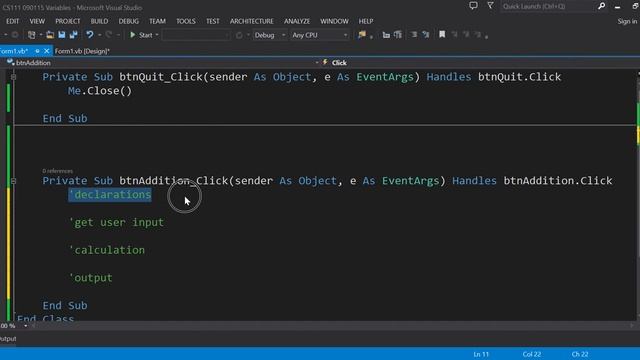Switch to Form1.vb [Design] tab
Image resolution: width=640 pixels, height=360 pixels.
point(82,51)
